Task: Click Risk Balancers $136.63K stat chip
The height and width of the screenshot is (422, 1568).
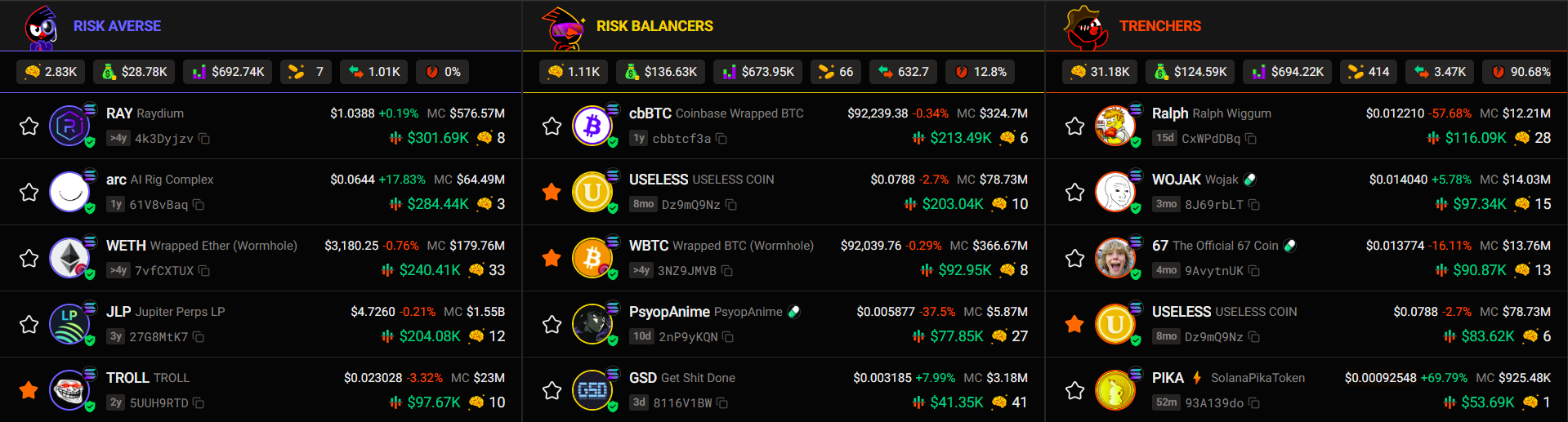Action: coord(660,72)
